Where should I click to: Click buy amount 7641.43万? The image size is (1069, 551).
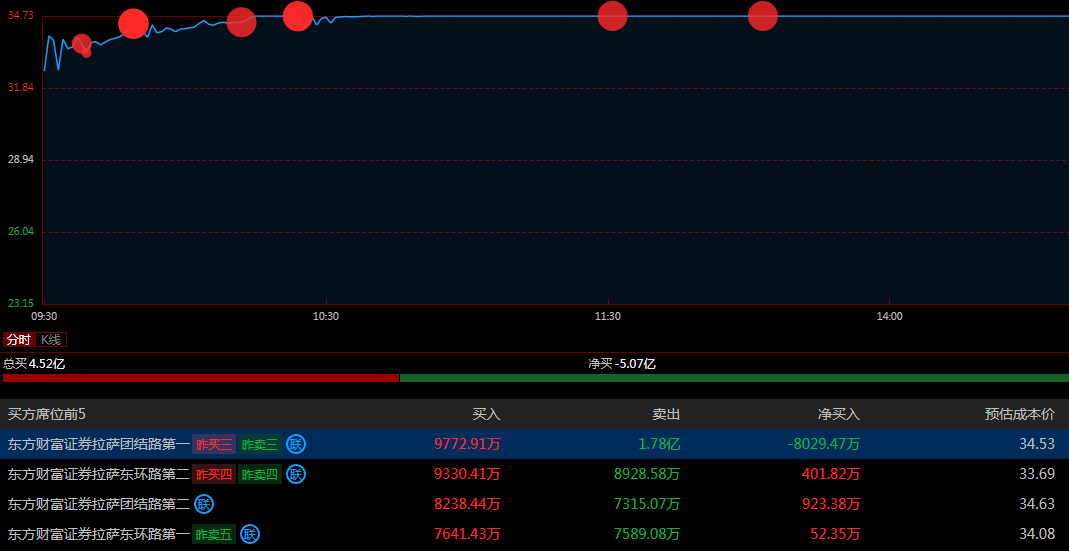coord(467,535)
